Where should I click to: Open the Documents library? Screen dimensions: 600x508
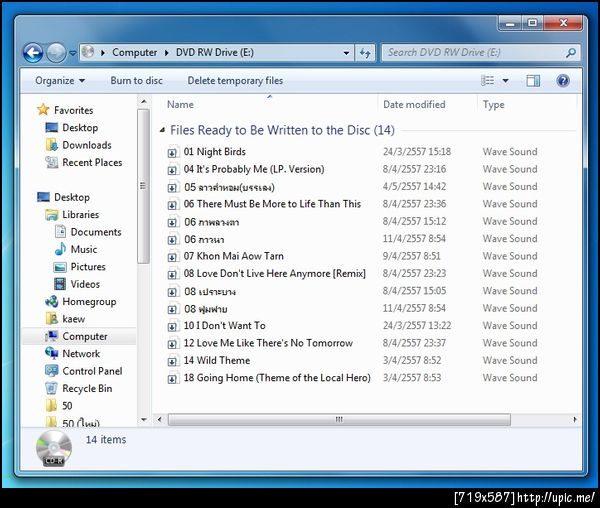pos(96,232)
